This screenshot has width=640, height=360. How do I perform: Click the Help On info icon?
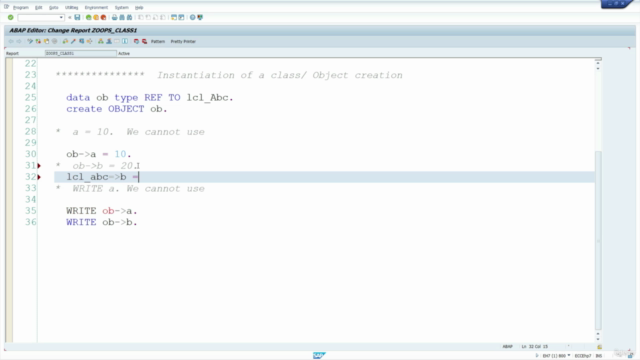(125, 41)
